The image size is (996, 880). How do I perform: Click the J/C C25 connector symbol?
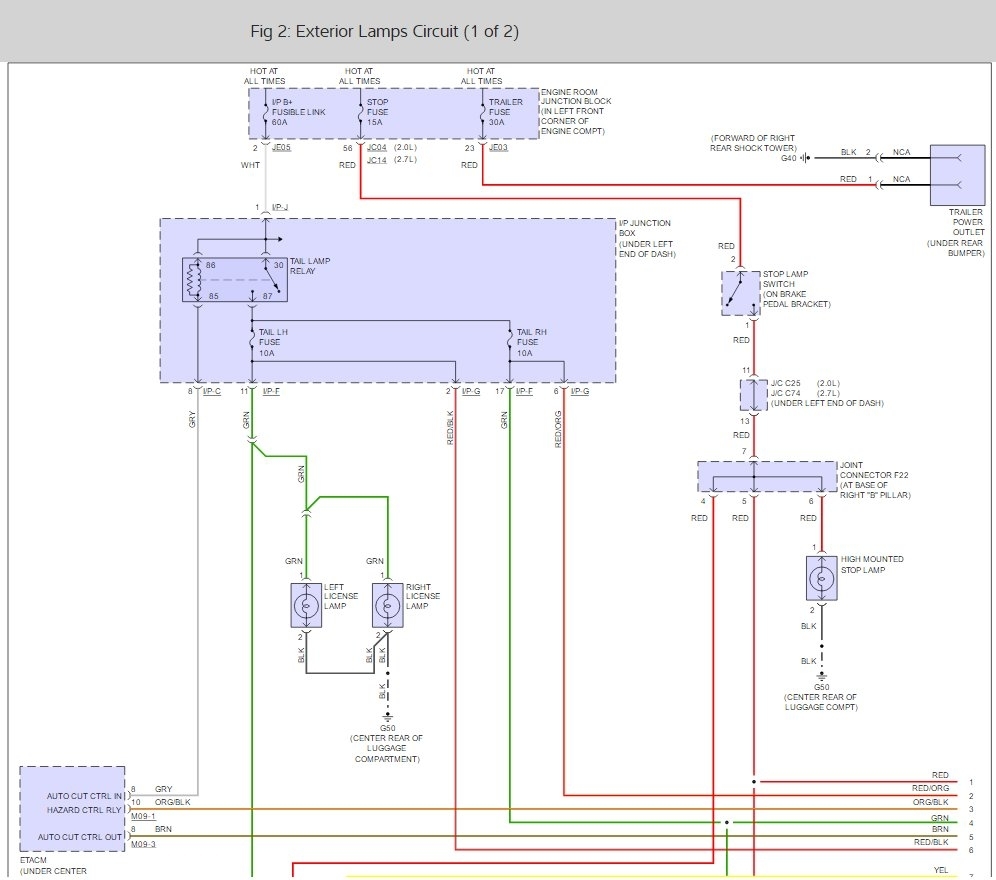(x=753, y=395)
